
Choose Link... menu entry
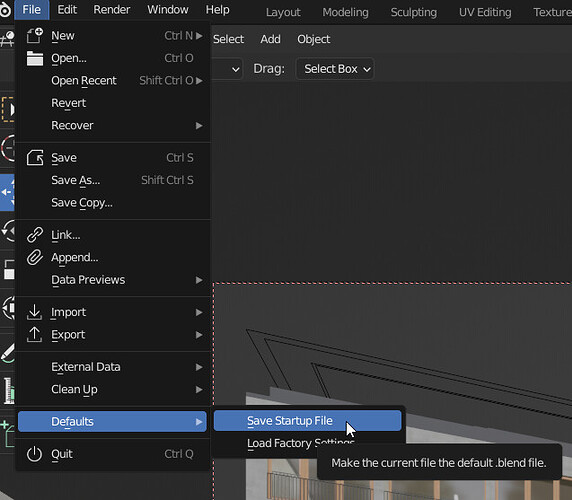pyautogui.click(x=112, y=235)
